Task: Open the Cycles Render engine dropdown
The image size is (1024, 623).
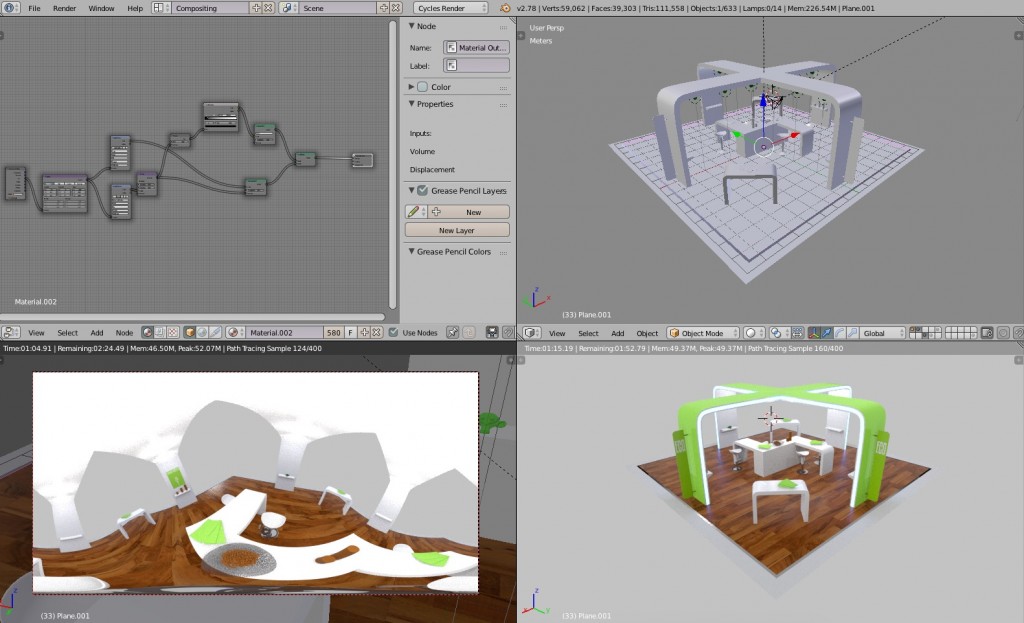Action: click(451, 8)
